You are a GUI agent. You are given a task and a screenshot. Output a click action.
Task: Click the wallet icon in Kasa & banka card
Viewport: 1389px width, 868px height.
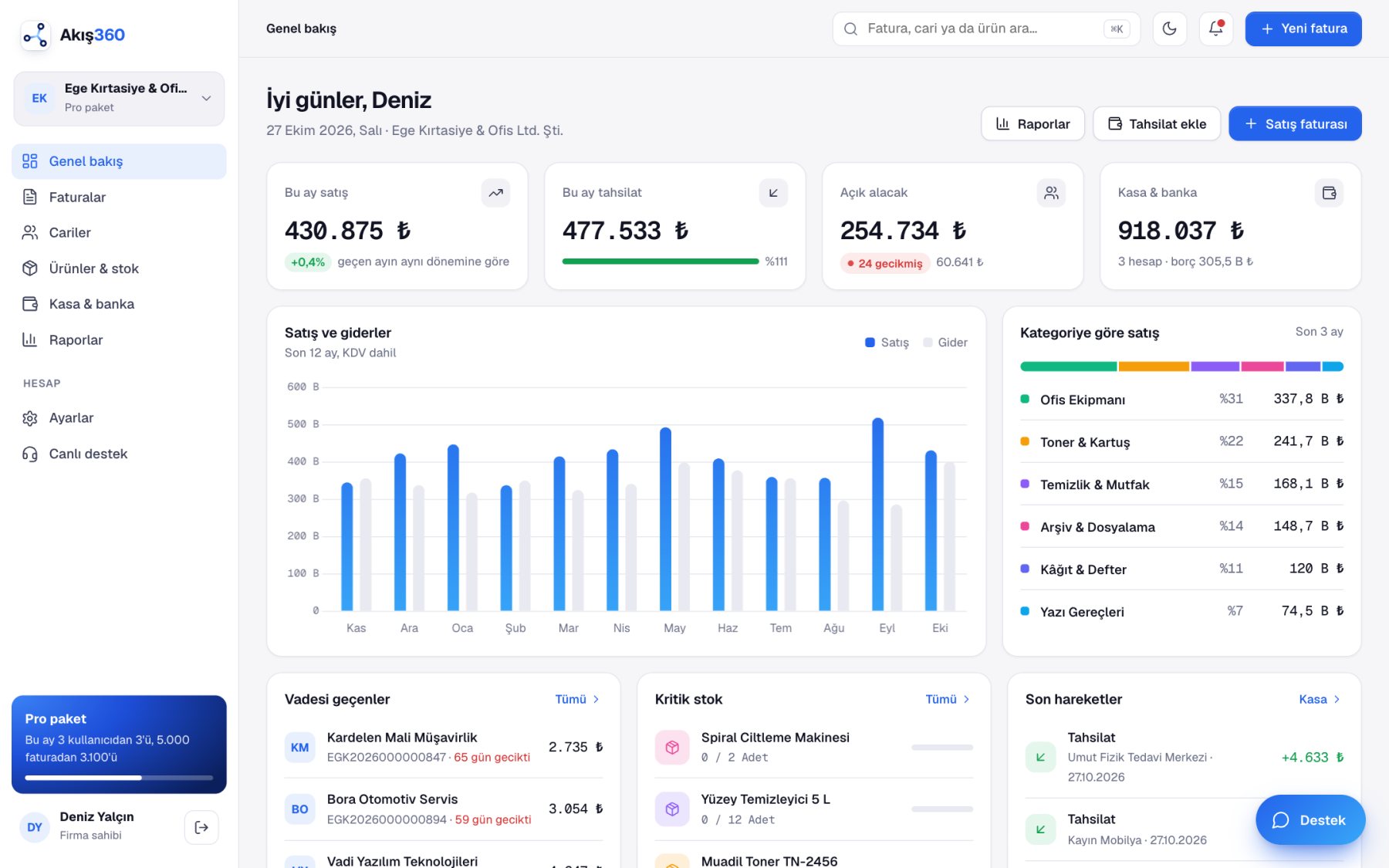coord(1329,193)
